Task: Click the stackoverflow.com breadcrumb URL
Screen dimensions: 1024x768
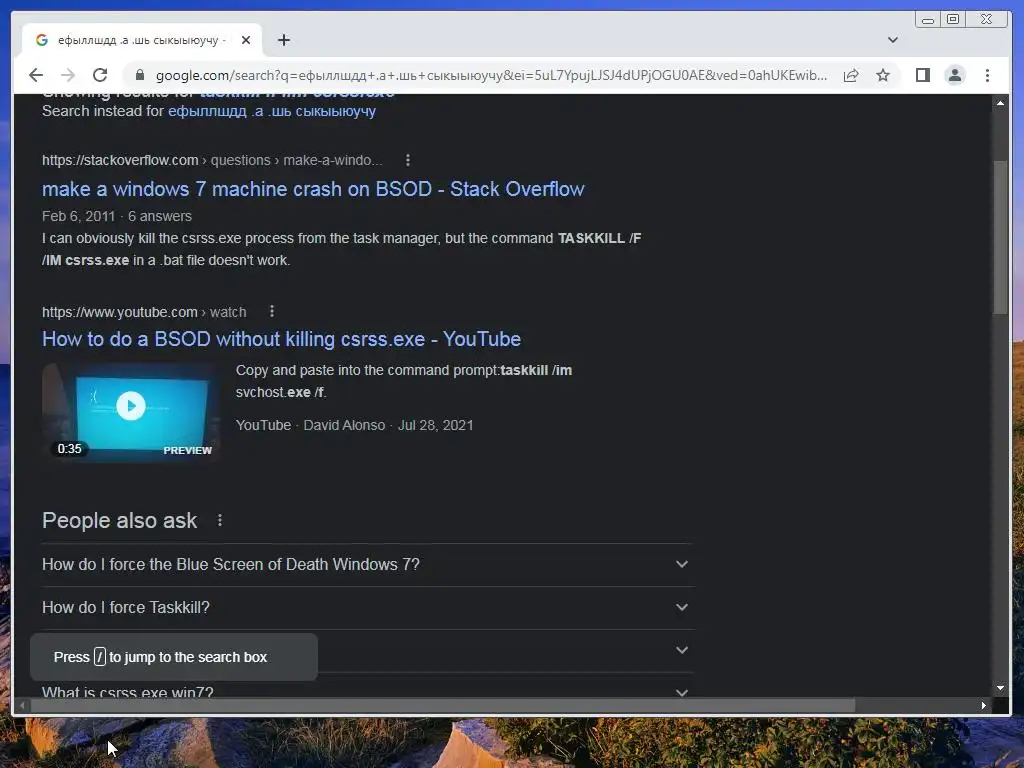Action: 212,160
